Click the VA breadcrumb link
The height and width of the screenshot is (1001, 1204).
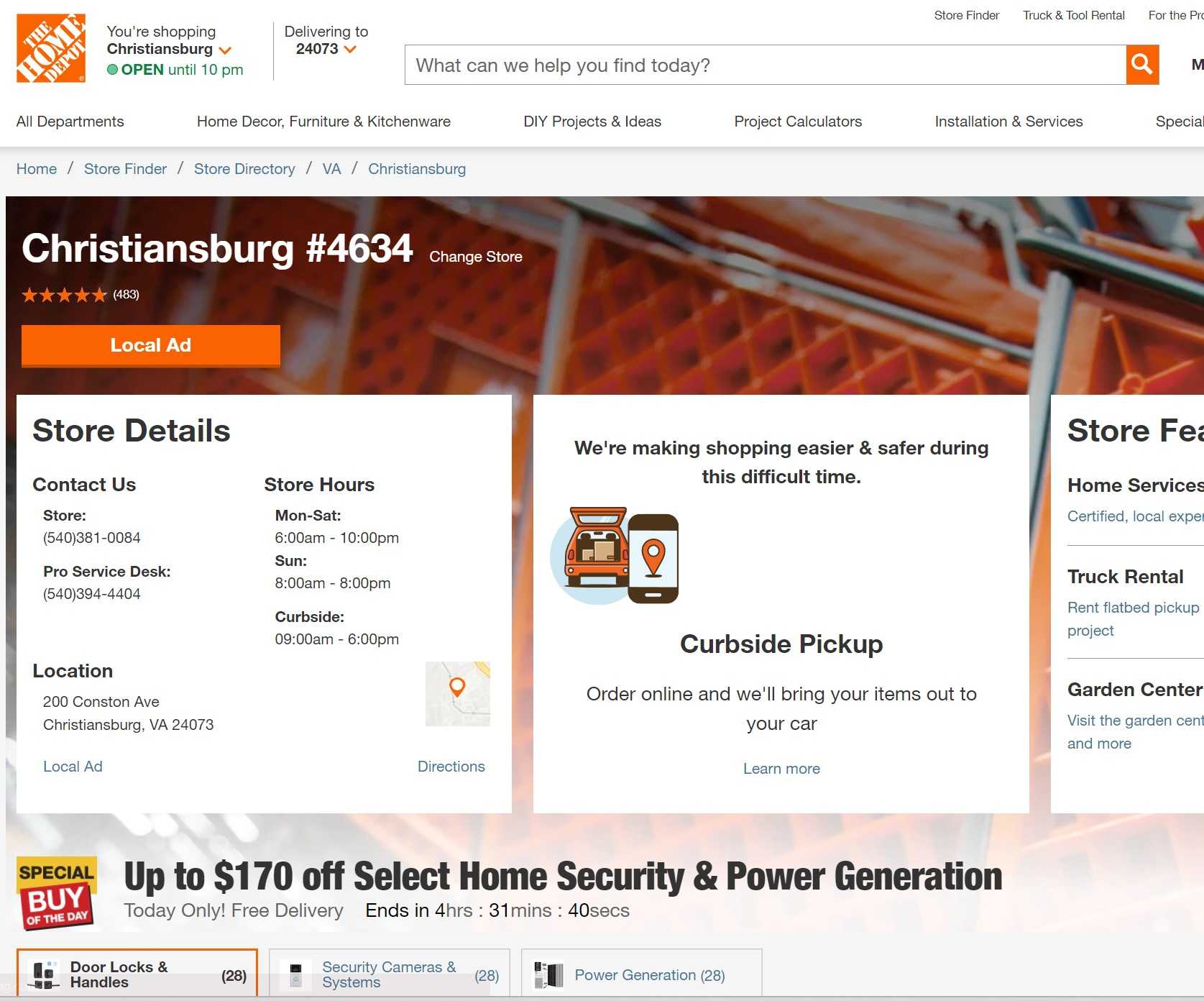331,169
